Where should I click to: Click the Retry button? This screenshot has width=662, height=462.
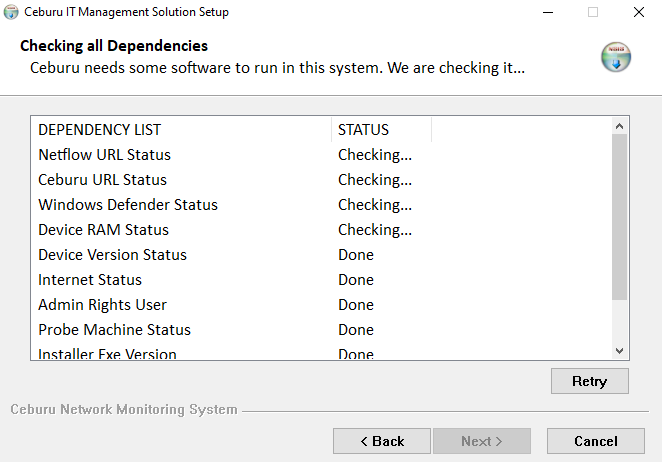point(589,381)
